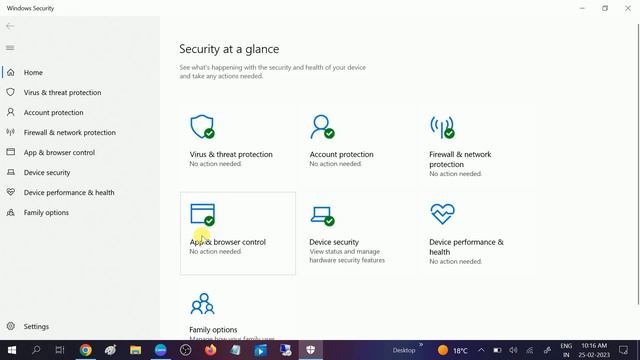This screenshot has width=640, height=360.
Task: Click 'View status and manage hardware security features' text
Action: point(347,256)
